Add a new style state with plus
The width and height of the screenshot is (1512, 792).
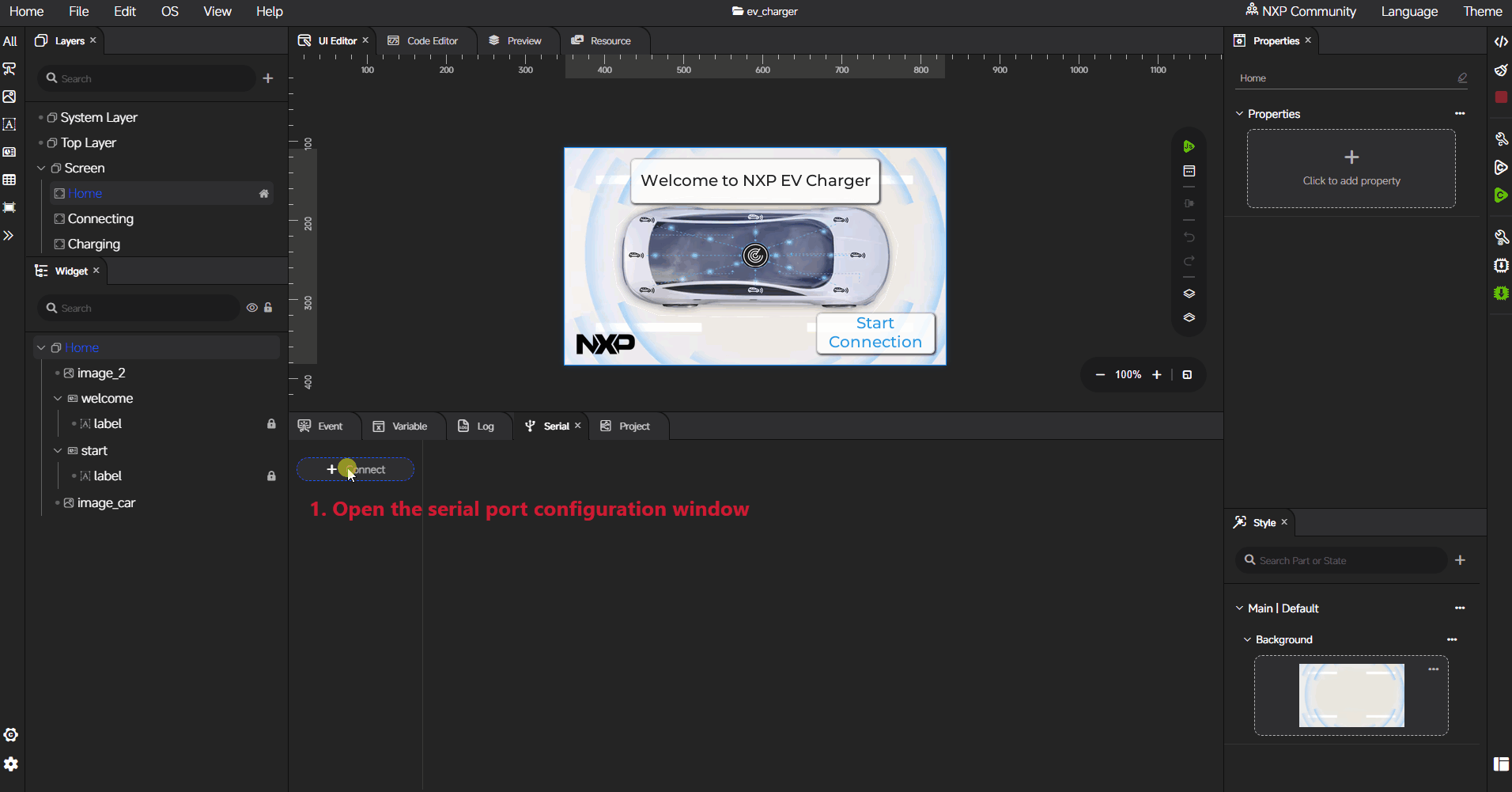tap(1460, 560)
